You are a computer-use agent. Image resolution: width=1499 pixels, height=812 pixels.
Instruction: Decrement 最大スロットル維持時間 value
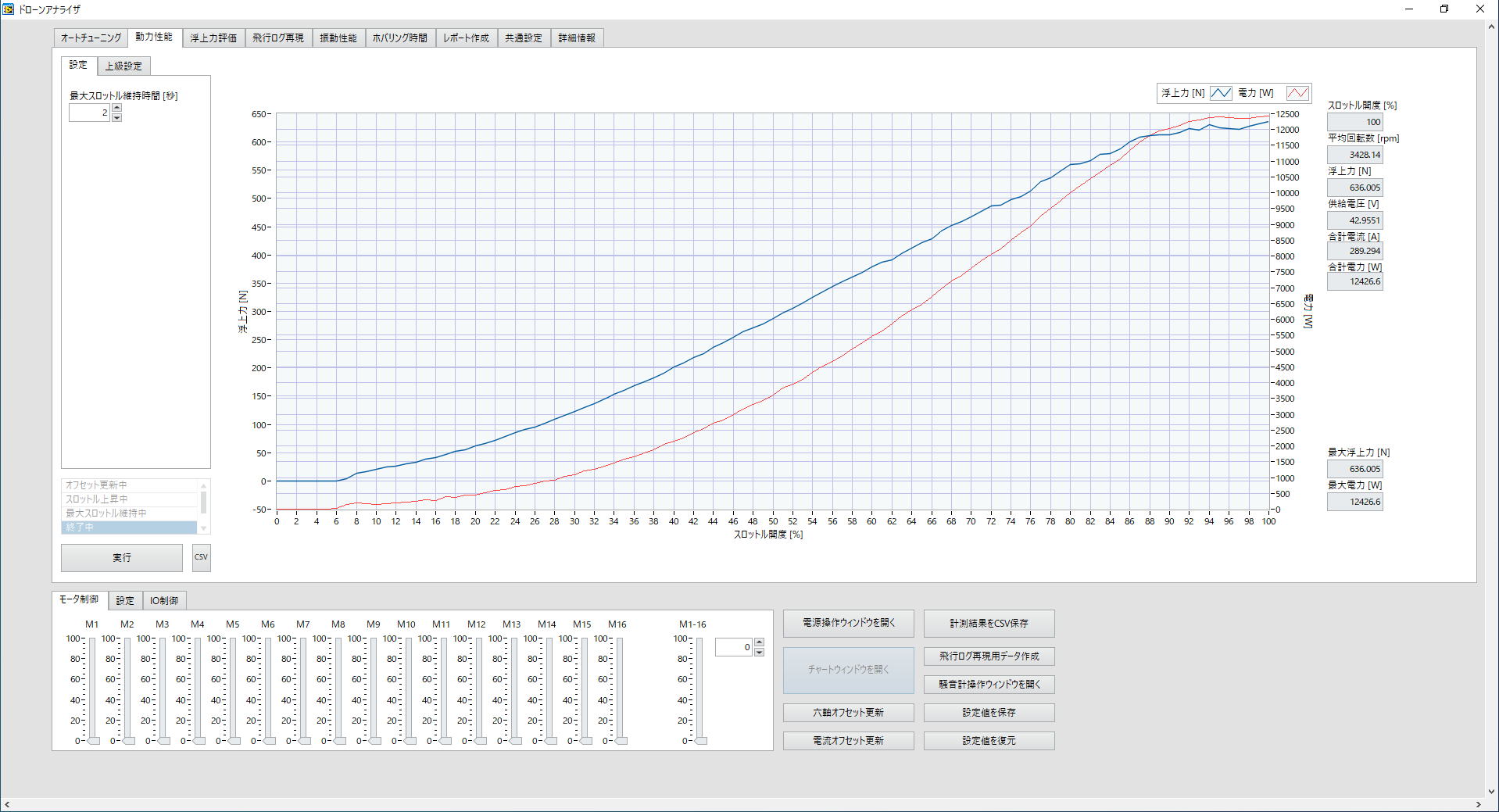coord(116,117)
